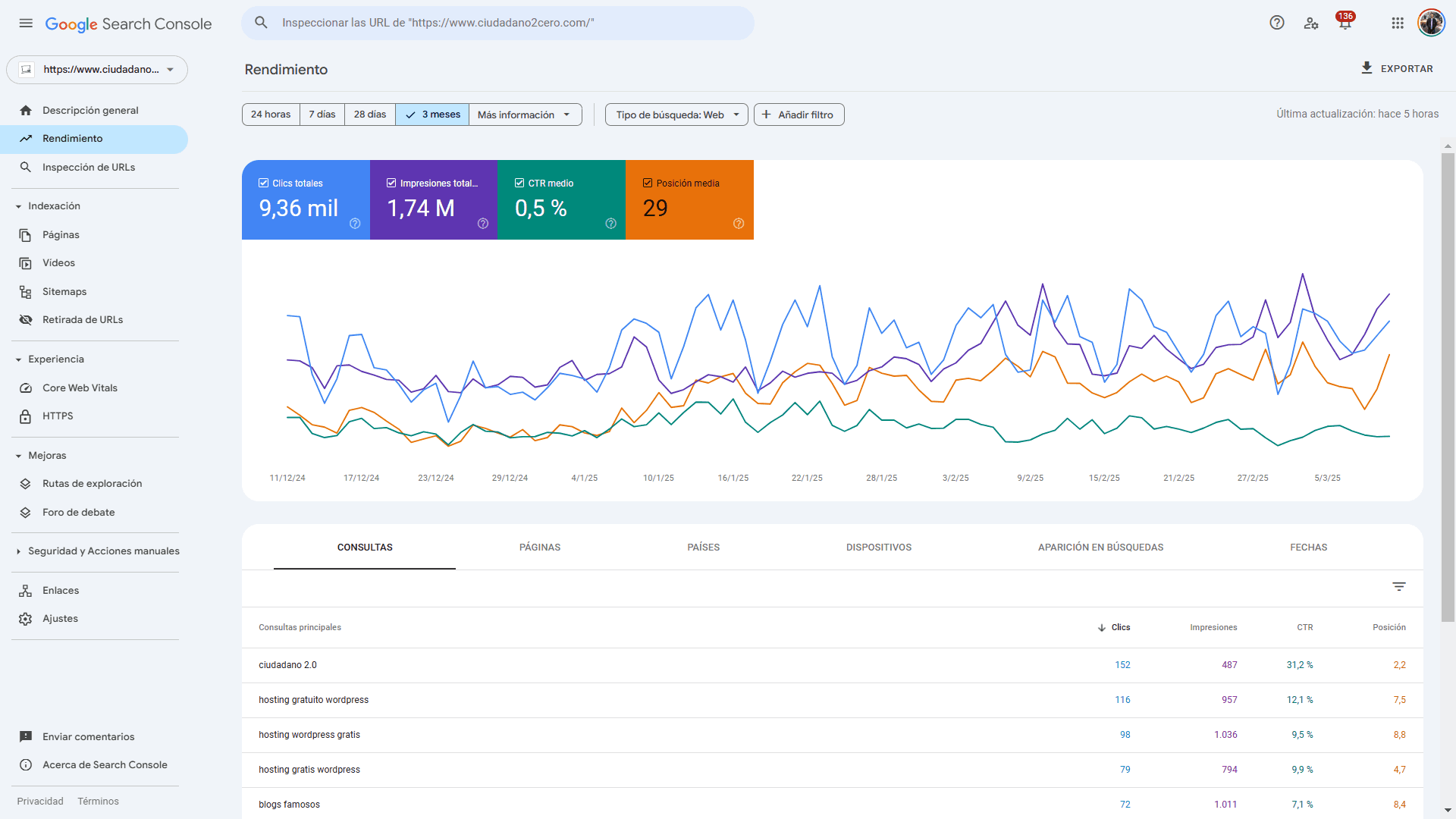Click the Vídeos icon in sidebar
This screenshot has height=819, width=1456.
pyautogui.click(x=26, y=263)
